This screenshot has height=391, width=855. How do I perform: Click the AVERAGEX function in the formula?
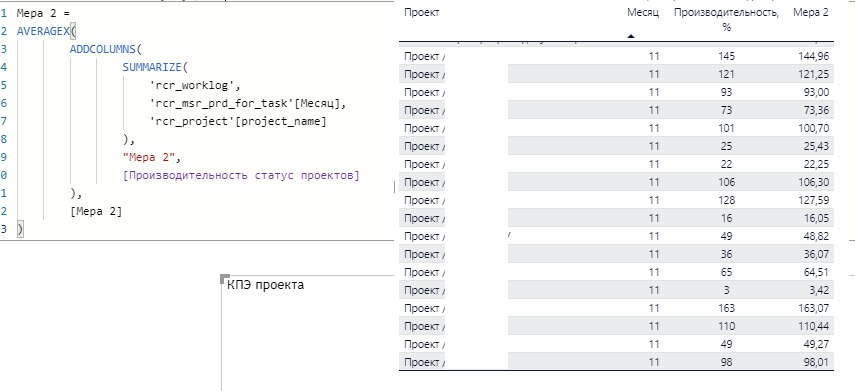43,31
